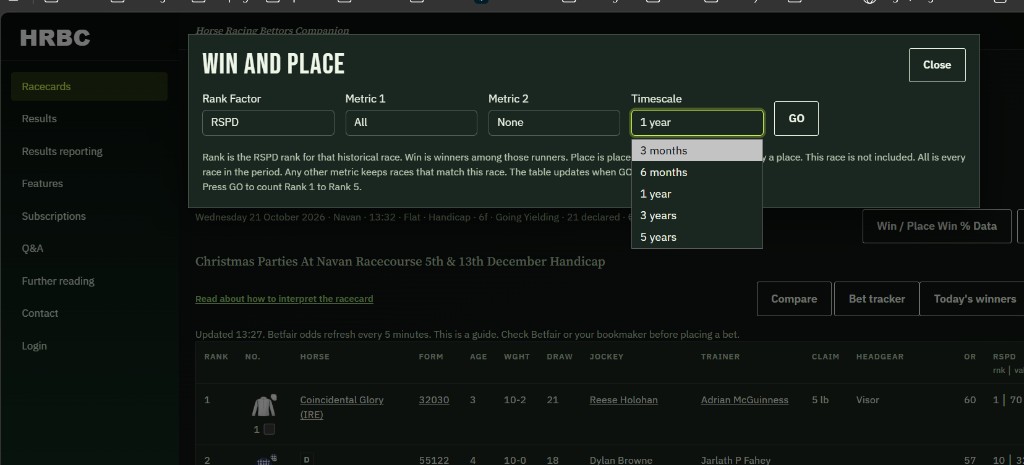
Task: Click the OR column header
Action: coord(970,357)
